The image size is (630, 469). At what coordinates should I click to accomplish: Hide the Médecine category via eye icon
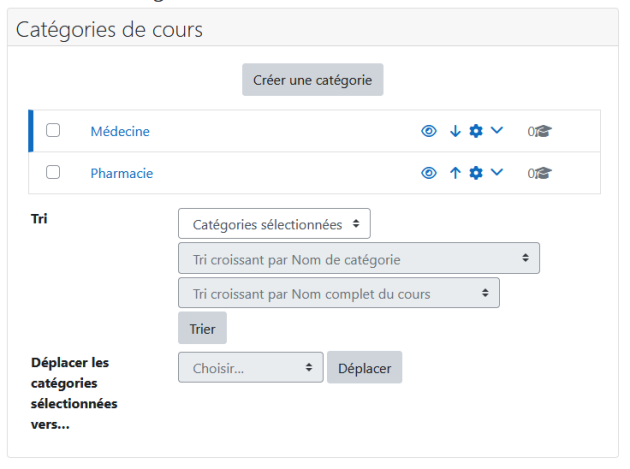pyautogui.click(x=429, y=131)
